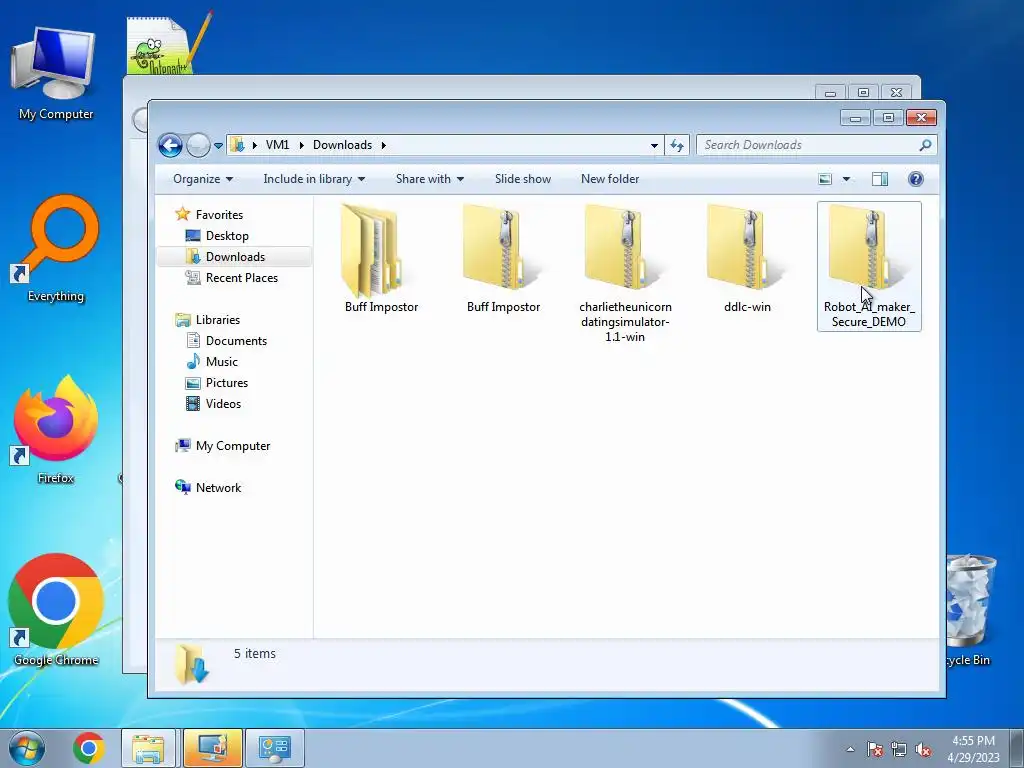Change your view icon button

point(825,179)
